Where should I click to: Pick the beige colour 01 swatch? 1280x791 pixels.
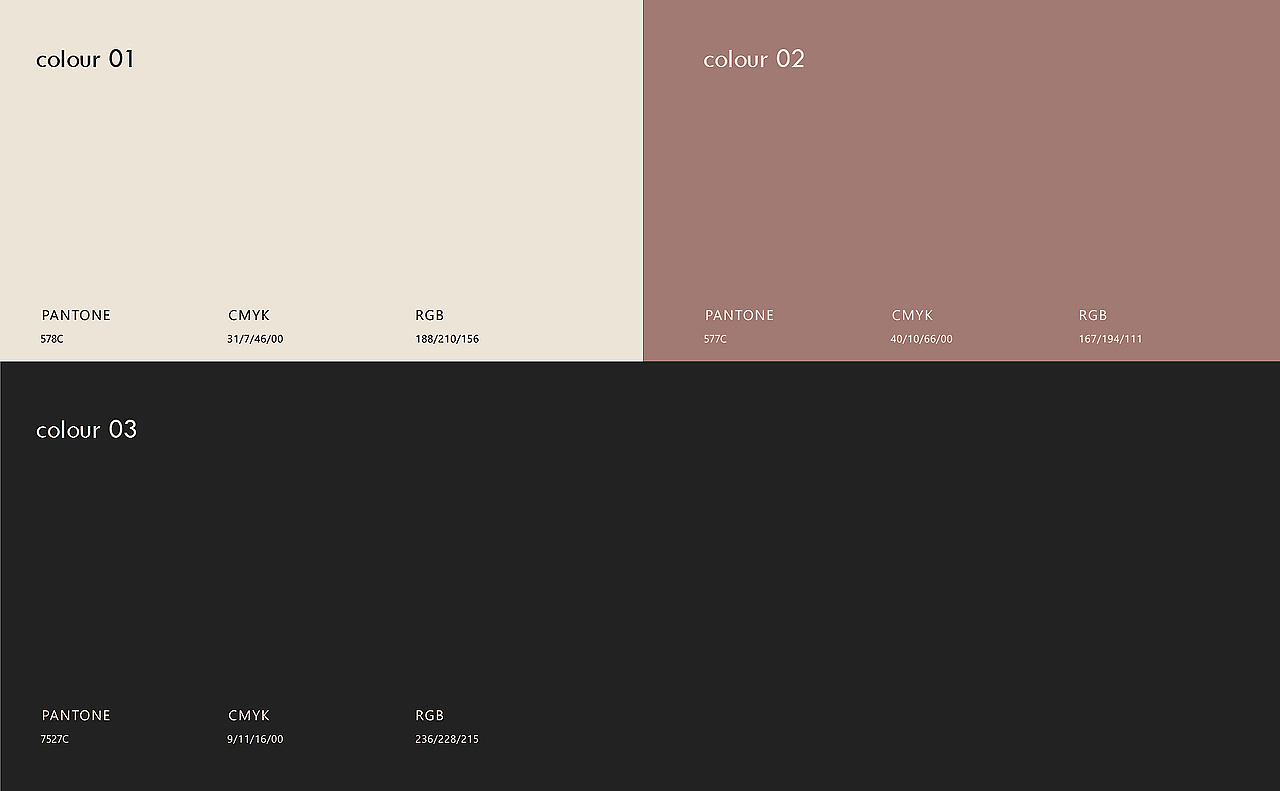pyautogui.click(x=321, y=180)
